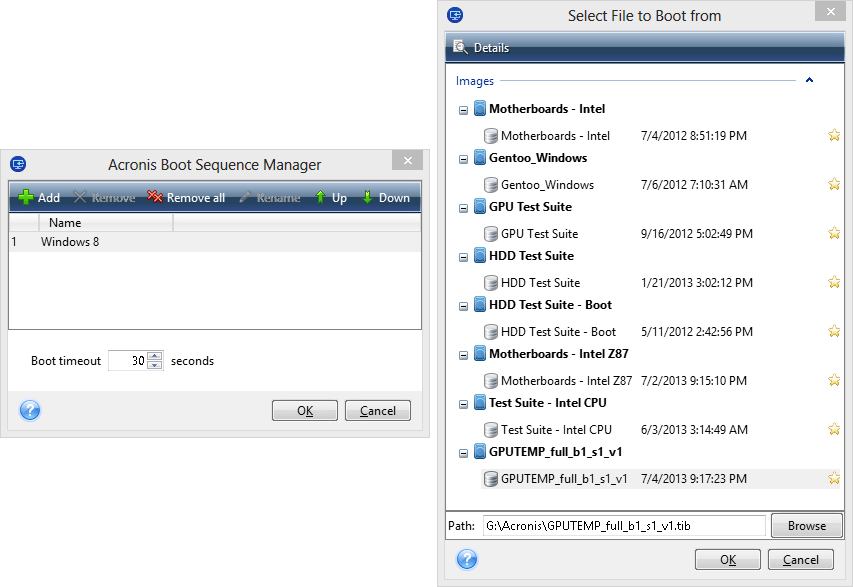The width and height of the screenshot is (853, 587).
Task: Collapse the Test Suite - Intel CPU group
Action: point(463,404)
